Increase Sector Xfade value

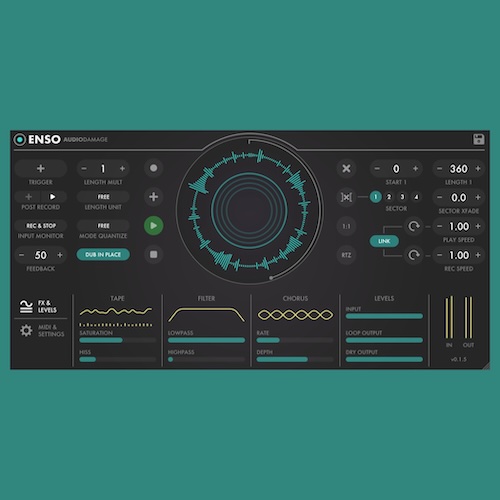(478, 197)
